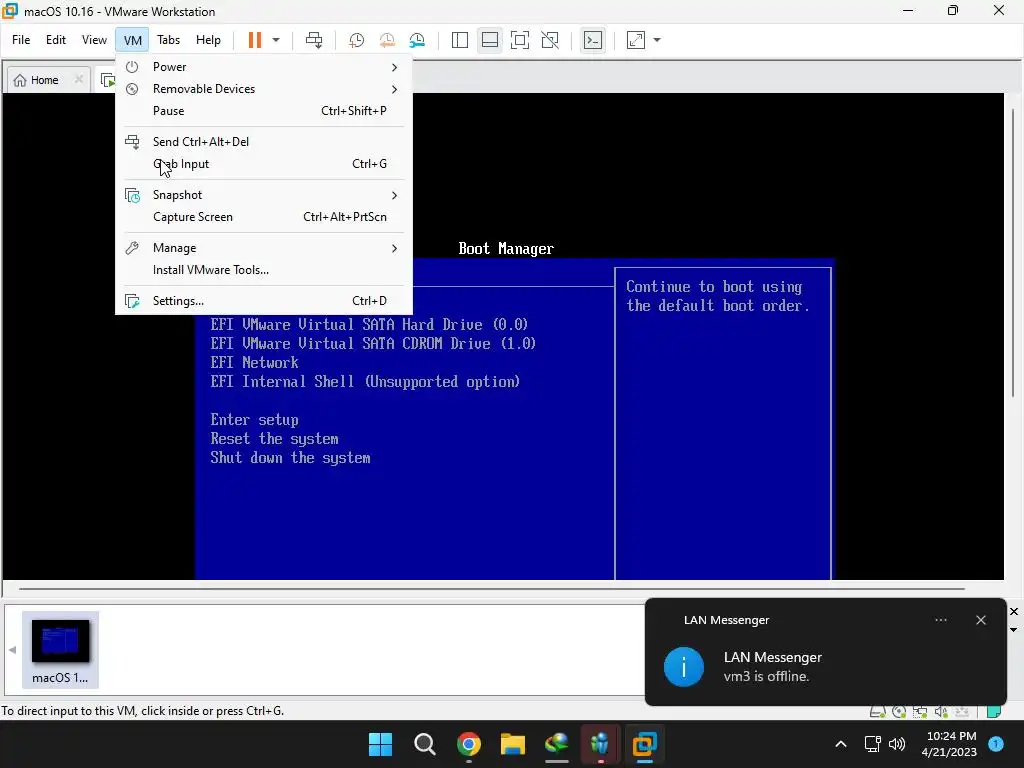Viewport: 1024px width, 768px height.
Task: Take a snapshot using the clock-plus toolbar icon
Action: (357, 40)
